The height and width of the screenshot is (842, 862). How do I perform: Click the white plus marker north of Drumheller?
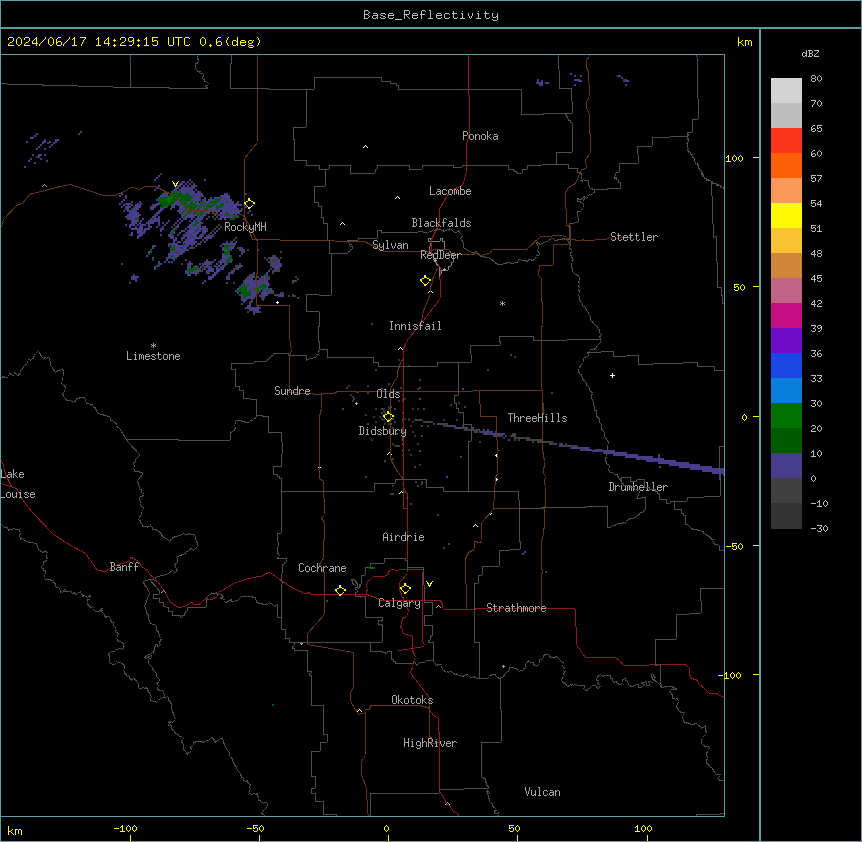click(x=612, y=375)
